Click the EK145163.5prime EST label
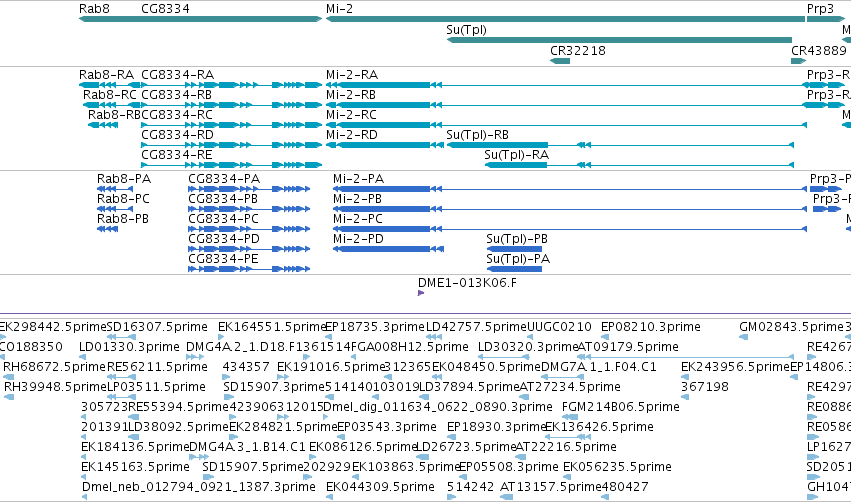851x502 pixels. pyautogui.click(x=135, y=467)
